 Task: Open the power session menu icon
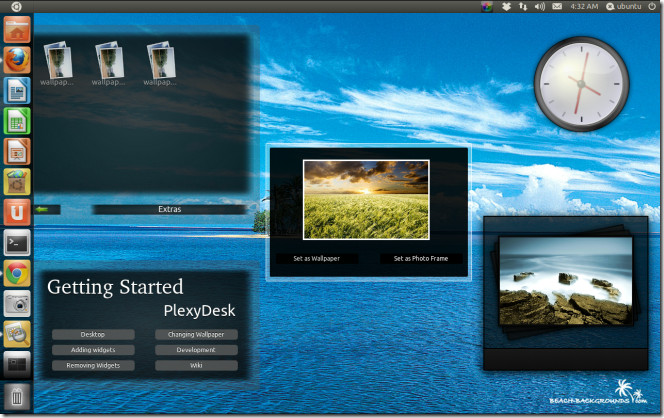[652, 6]
